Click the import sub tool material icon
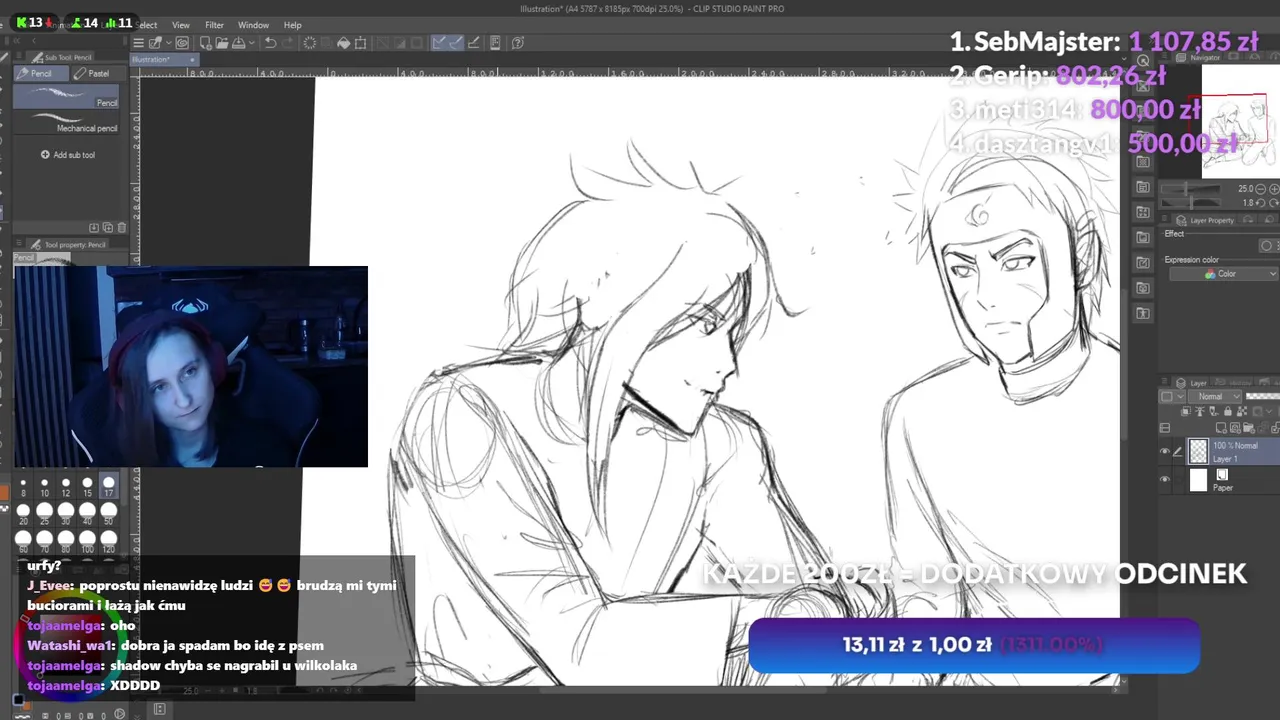The image size is (1280, 720). pos(94,228)
